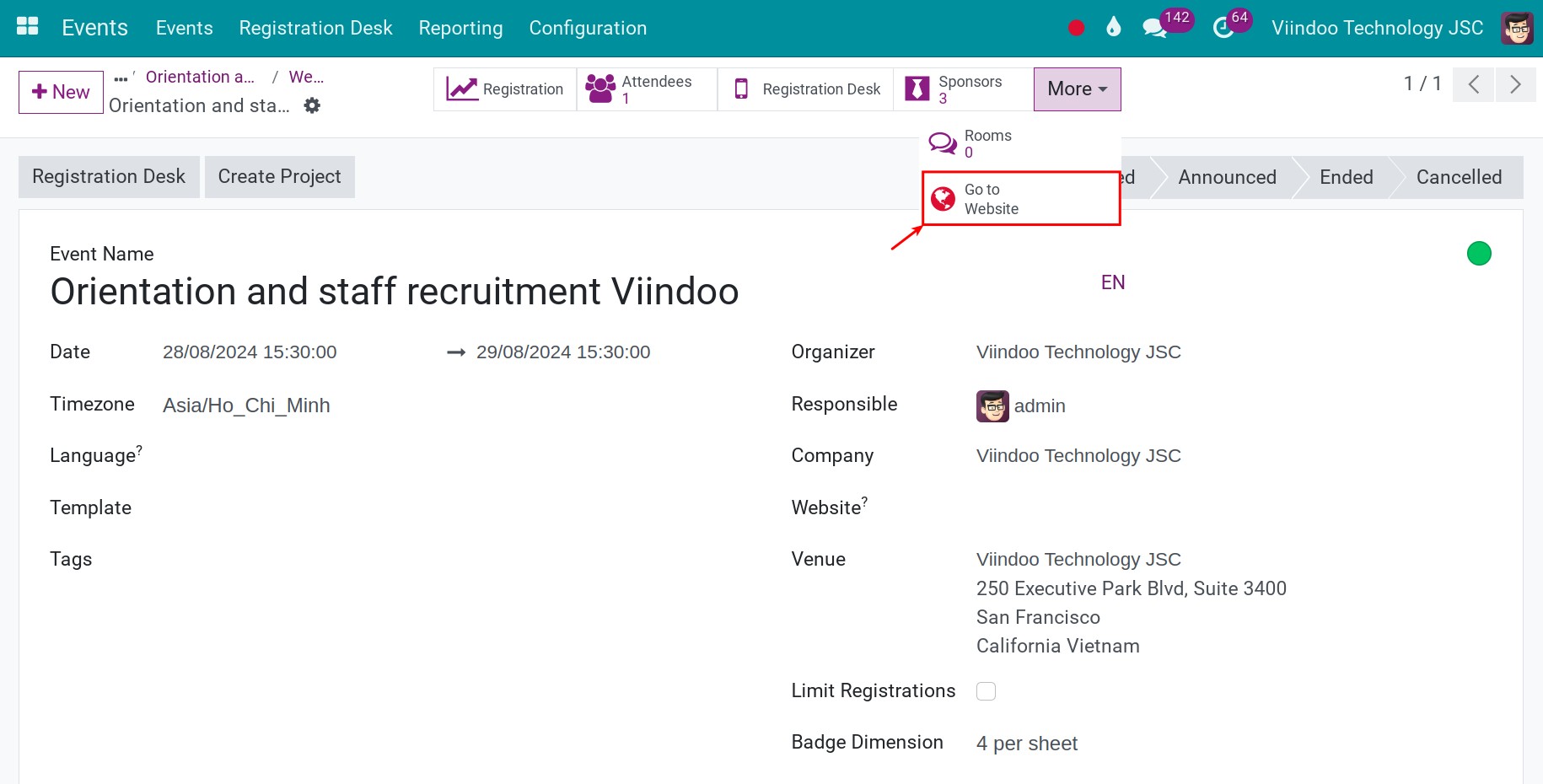Open the Responsible admin field

(1040, 406)
